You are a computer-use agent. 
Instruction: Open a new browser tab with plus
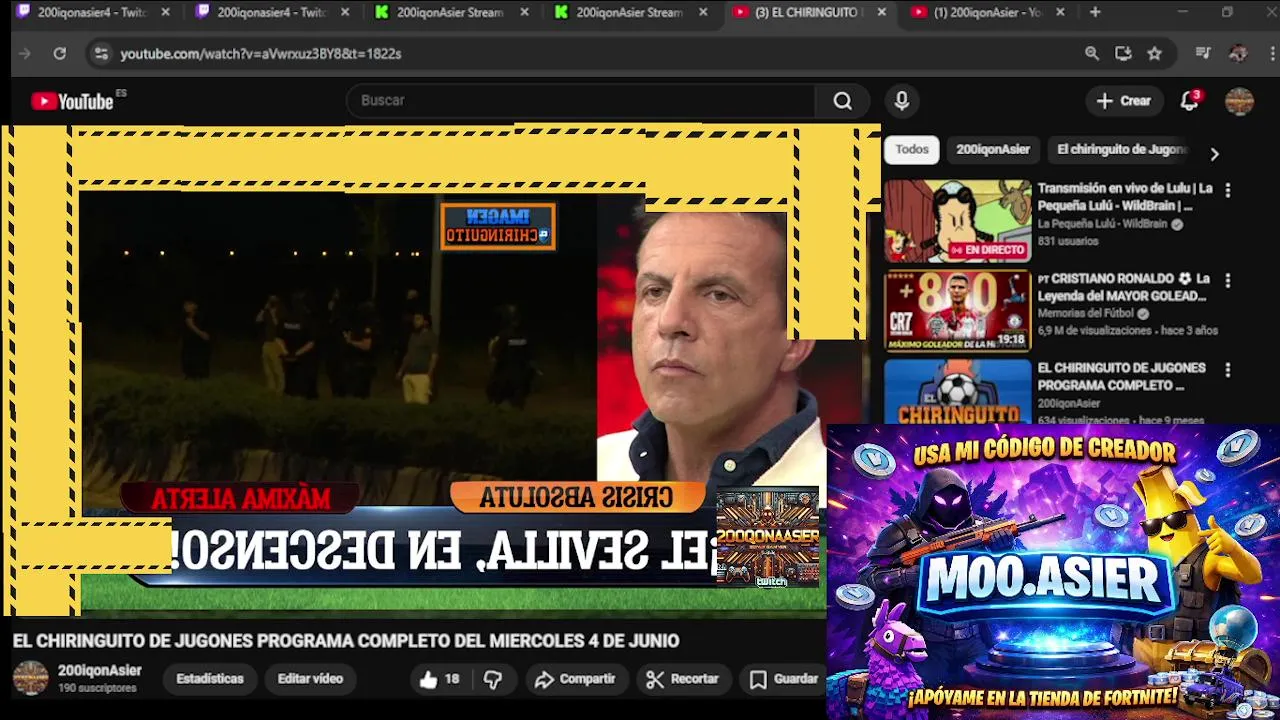[x=1095, y=12]
